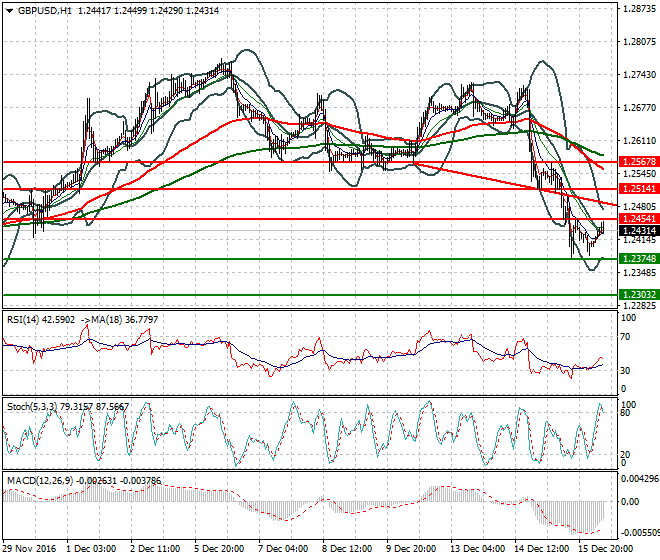The image size is (660, 560).
Task: Click the 1.27430 price scale value
Action: coord(639,75)
